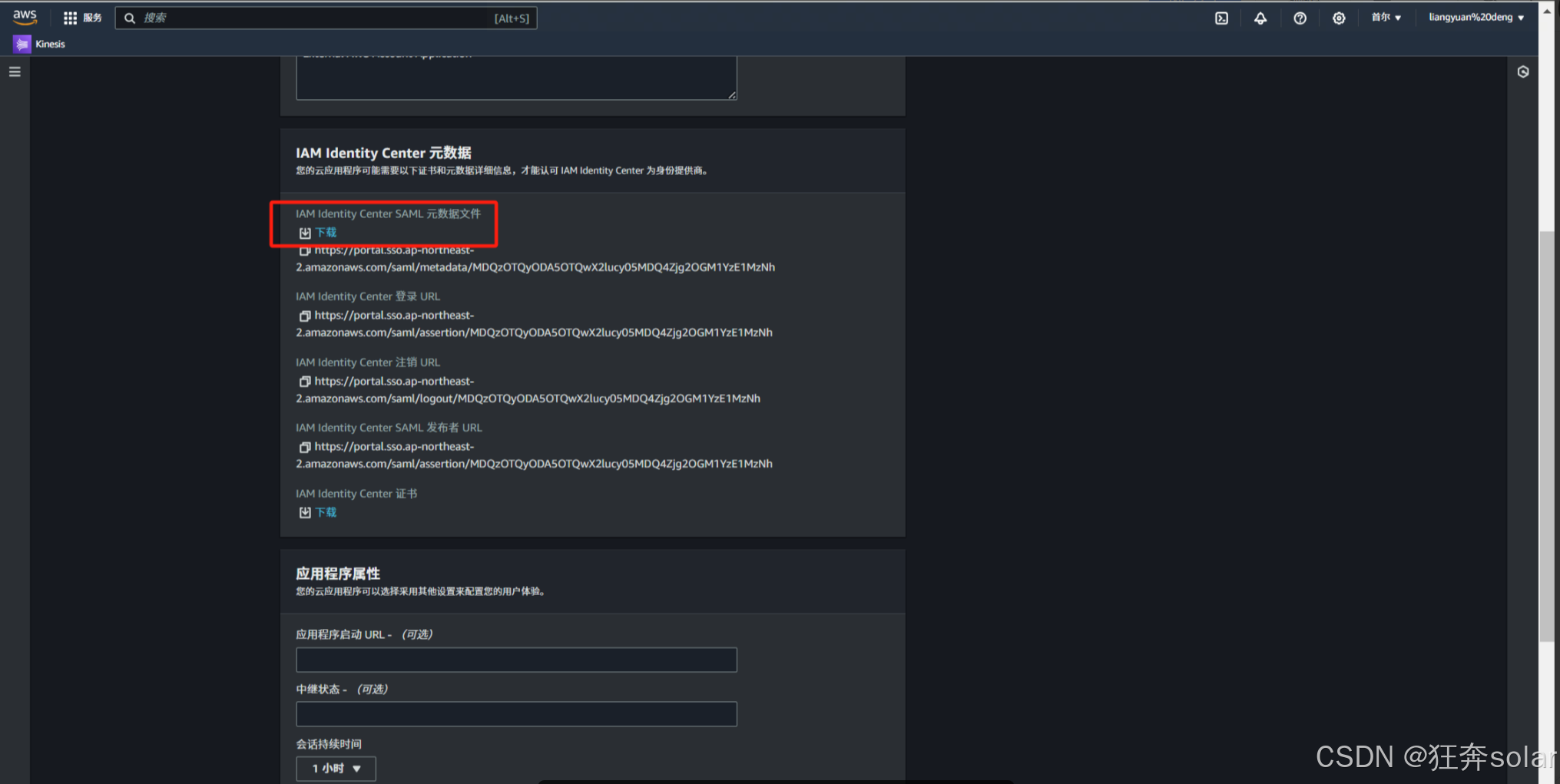Select the IAM Identity Center 元数据 heading
This screenshot has height=784, width=1560.
[383, 153]
